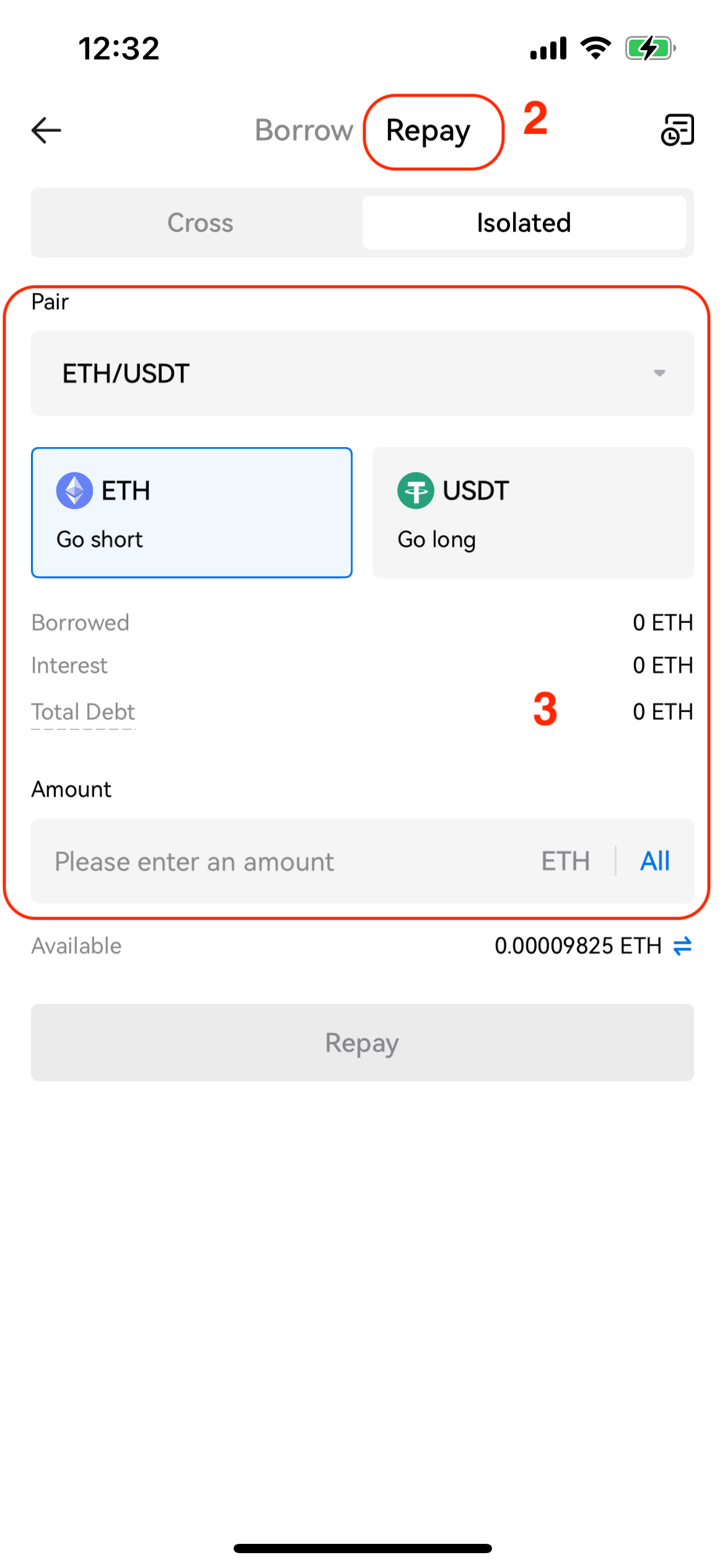Tap All to fill maximum amount

(x=655, y=861)
